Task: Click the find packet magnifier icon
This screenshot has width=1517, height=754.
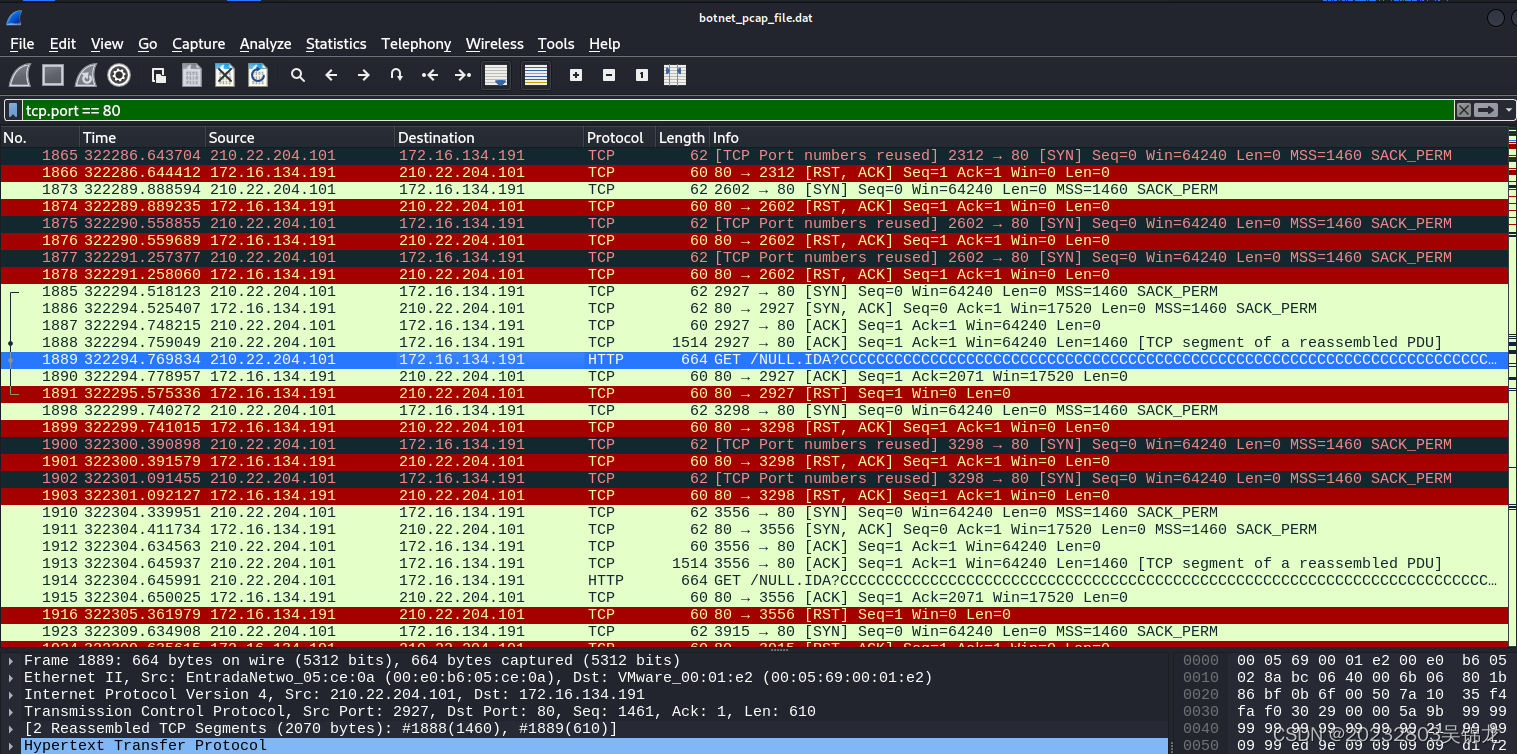Action: point(298,75)
